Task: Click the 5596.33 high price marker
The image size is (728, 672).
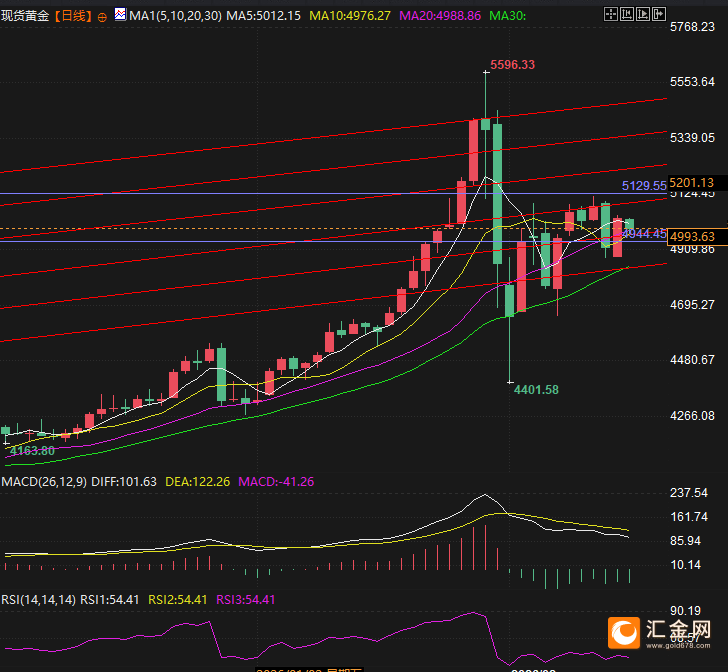Action: pyautogui.click(x=513, y=65)
